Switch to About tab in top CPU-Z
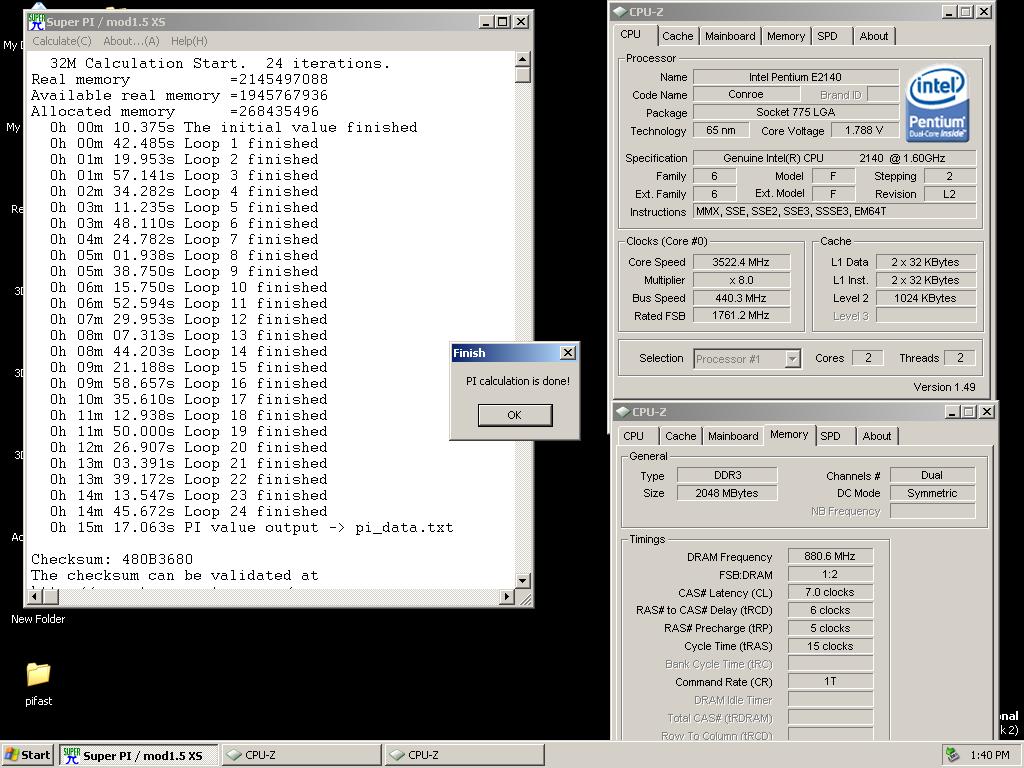Screen dimensions: 1024x768 tap(873, 36)
